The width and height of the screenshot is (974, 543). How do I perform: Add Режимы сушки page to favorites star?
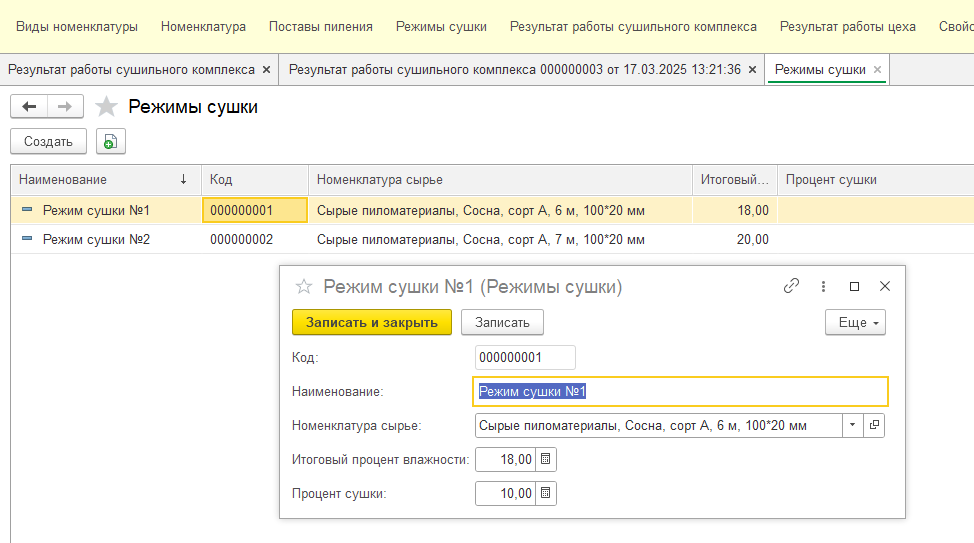point(106,107)
